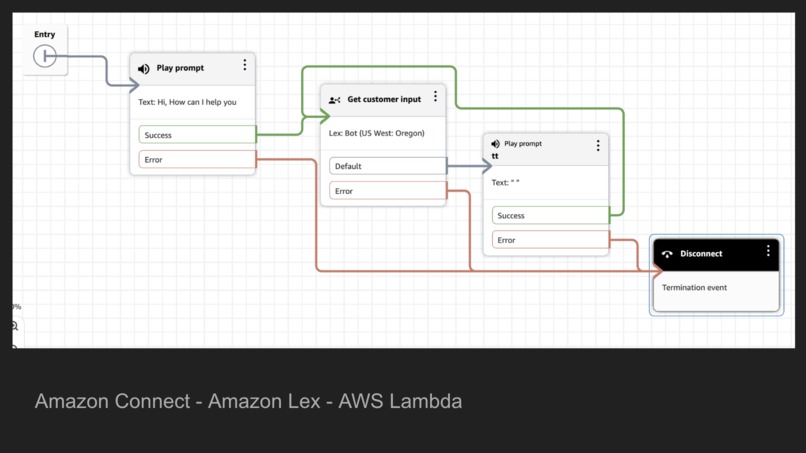This screenshot has width=806, height=453.
Task: Open the Disconnect block's three-dot menu
Action: click(x=768, y=250)
